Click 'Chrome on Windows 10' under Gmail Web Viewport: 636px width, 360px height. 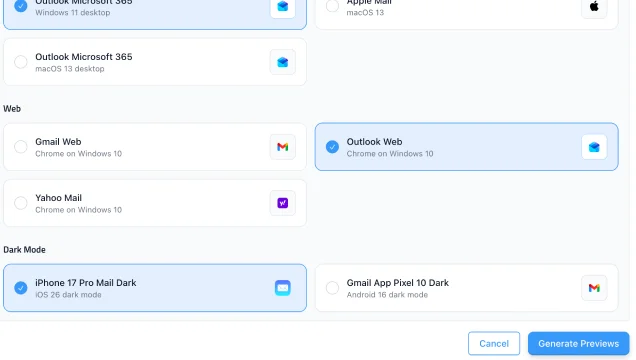click(x=78, y=154)
